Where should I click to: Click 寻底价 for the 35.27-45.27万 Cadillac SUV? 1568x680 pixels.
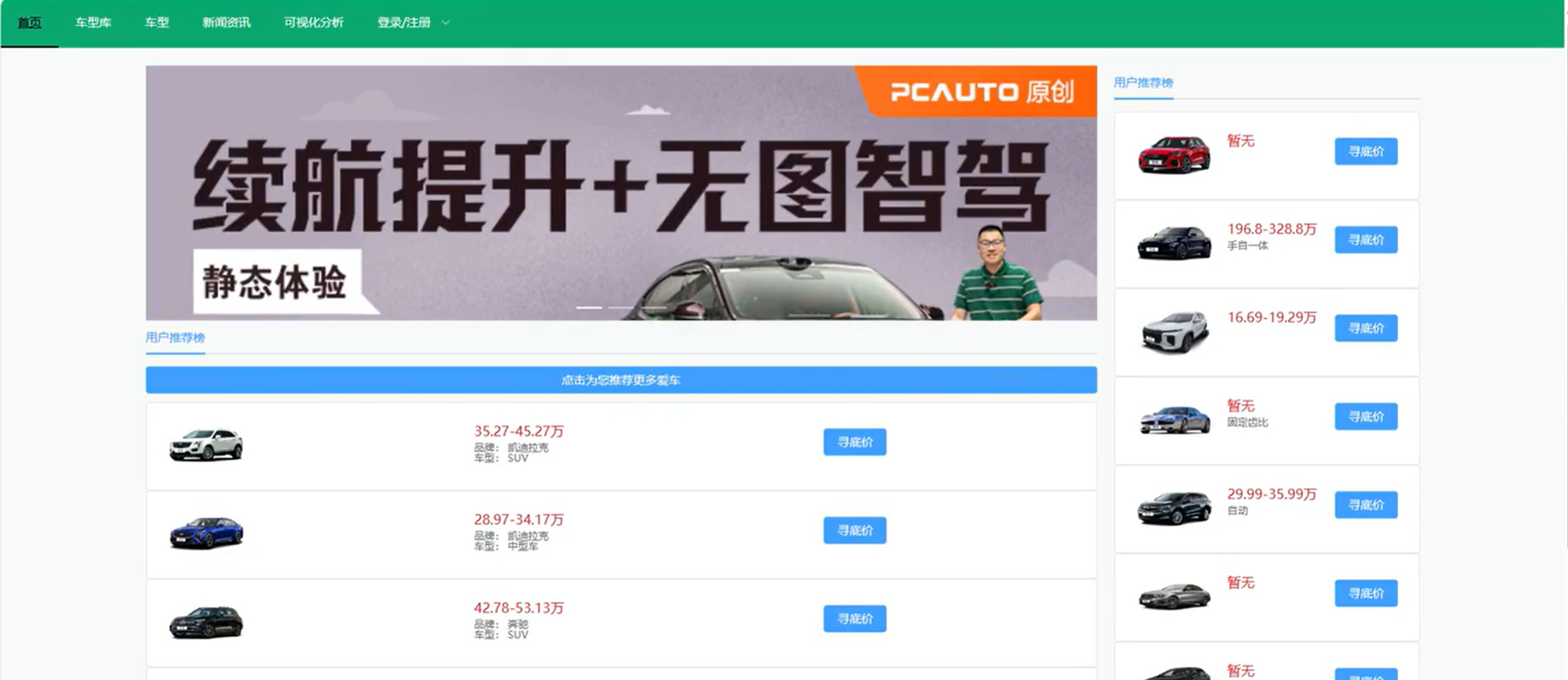pyautogui.click(x=855, y=442)
